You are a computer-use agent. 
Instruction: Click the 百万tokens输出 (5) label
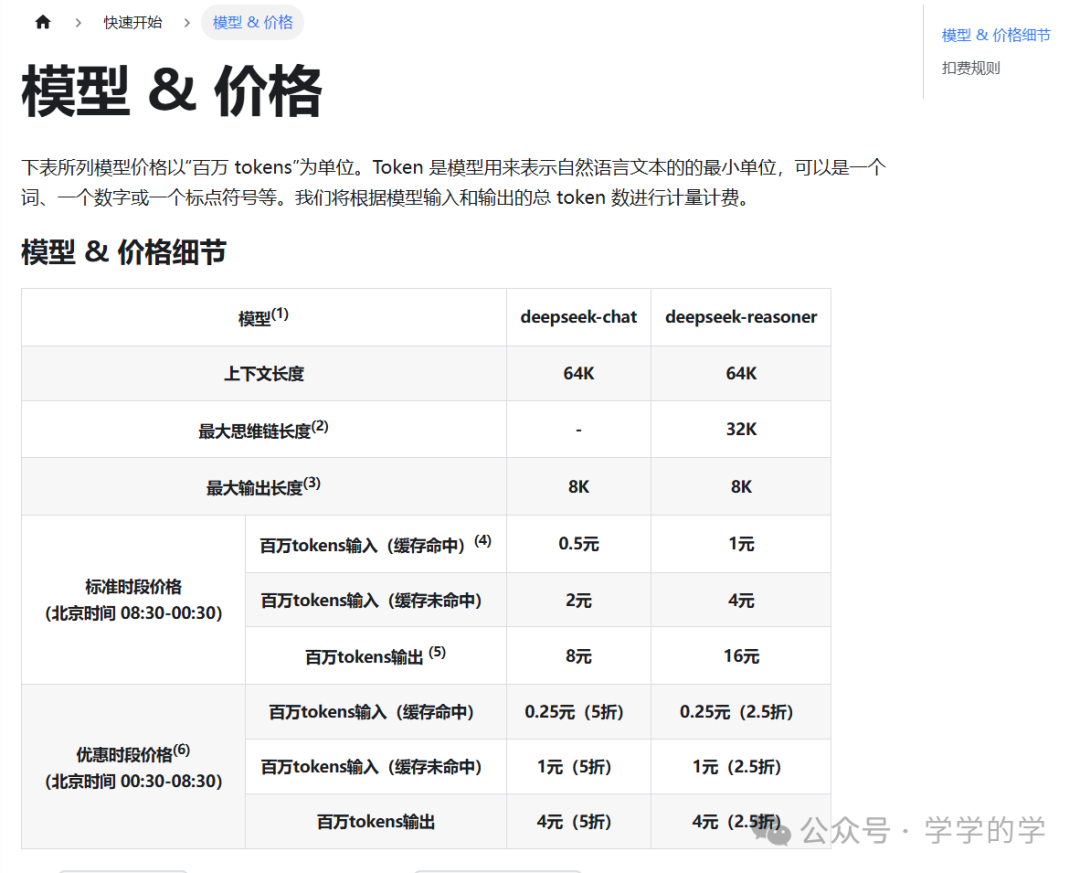pos(375,655)
